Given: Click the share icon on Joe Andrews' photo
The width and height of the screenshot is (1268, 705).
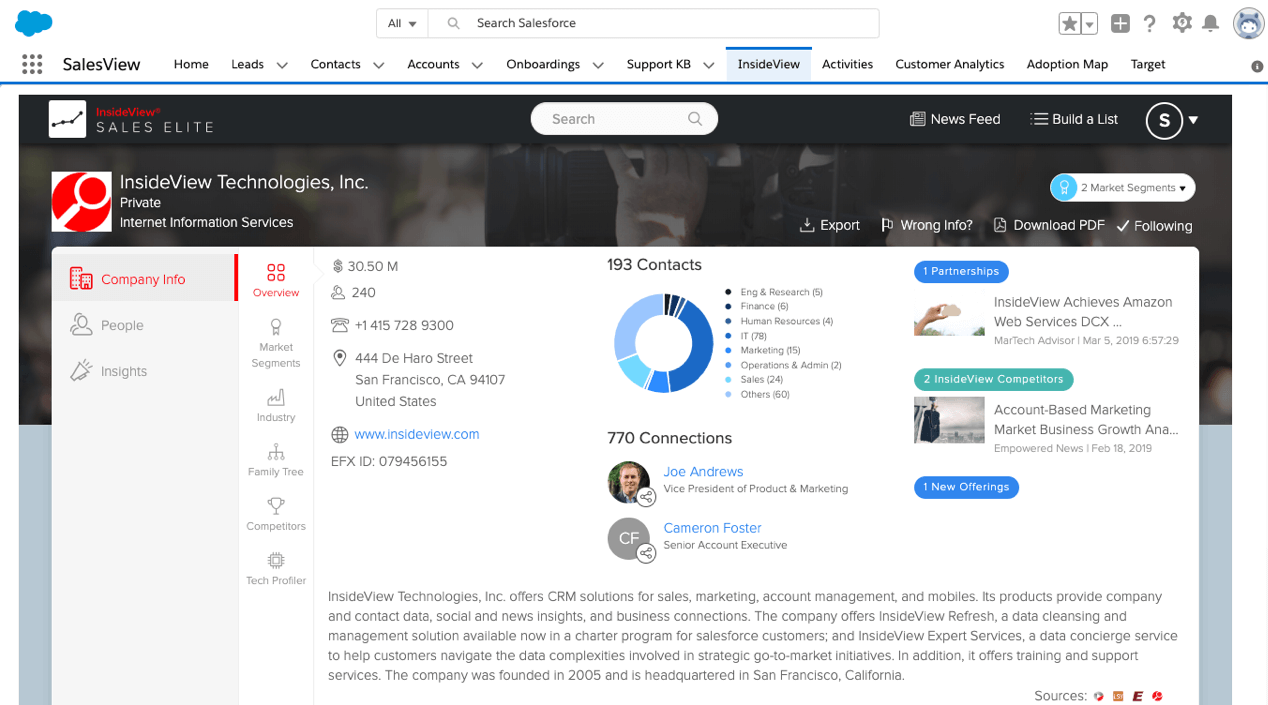Looking at the screenshot, I should point(646,497).
